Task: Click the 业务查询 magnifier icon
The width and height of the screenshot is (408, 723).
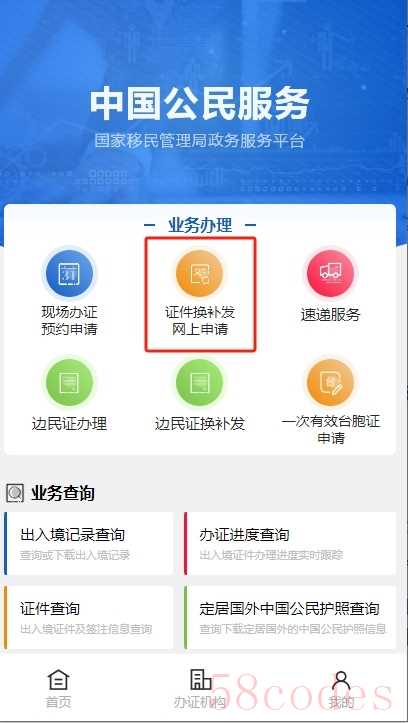Action: point(15,493)
